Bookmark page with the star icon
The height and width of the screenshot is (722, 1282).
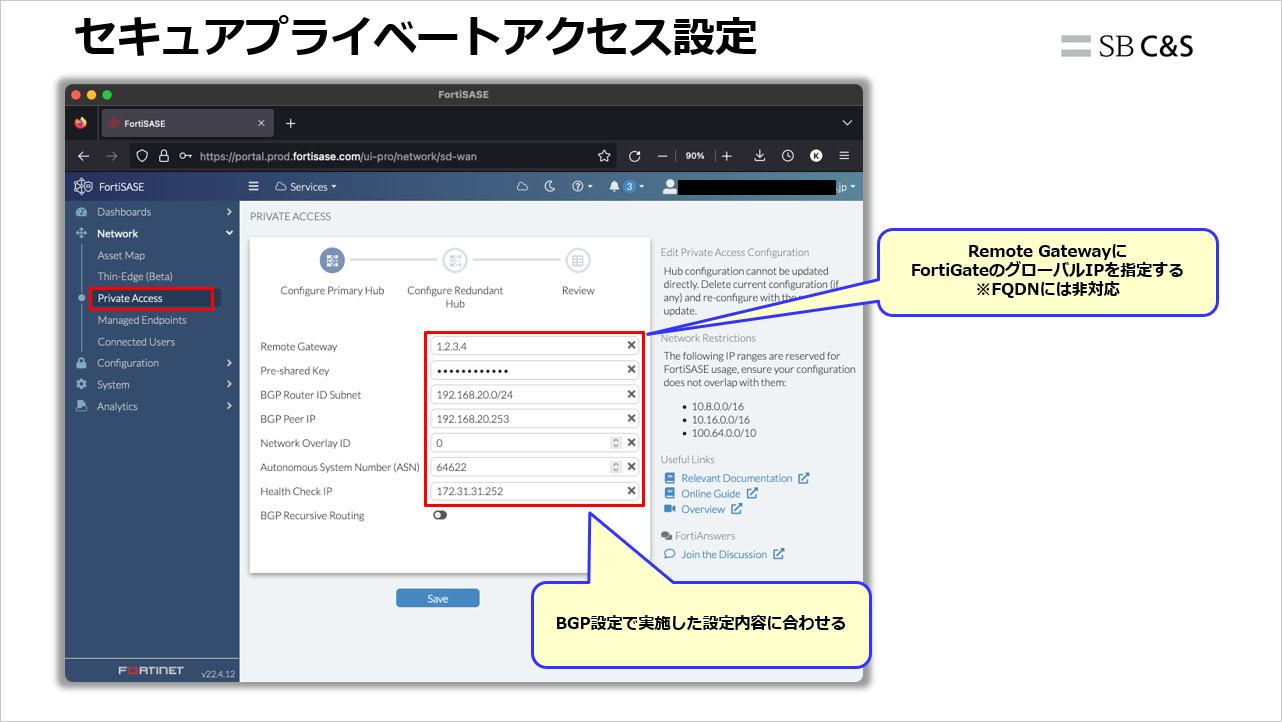[604, 156]
